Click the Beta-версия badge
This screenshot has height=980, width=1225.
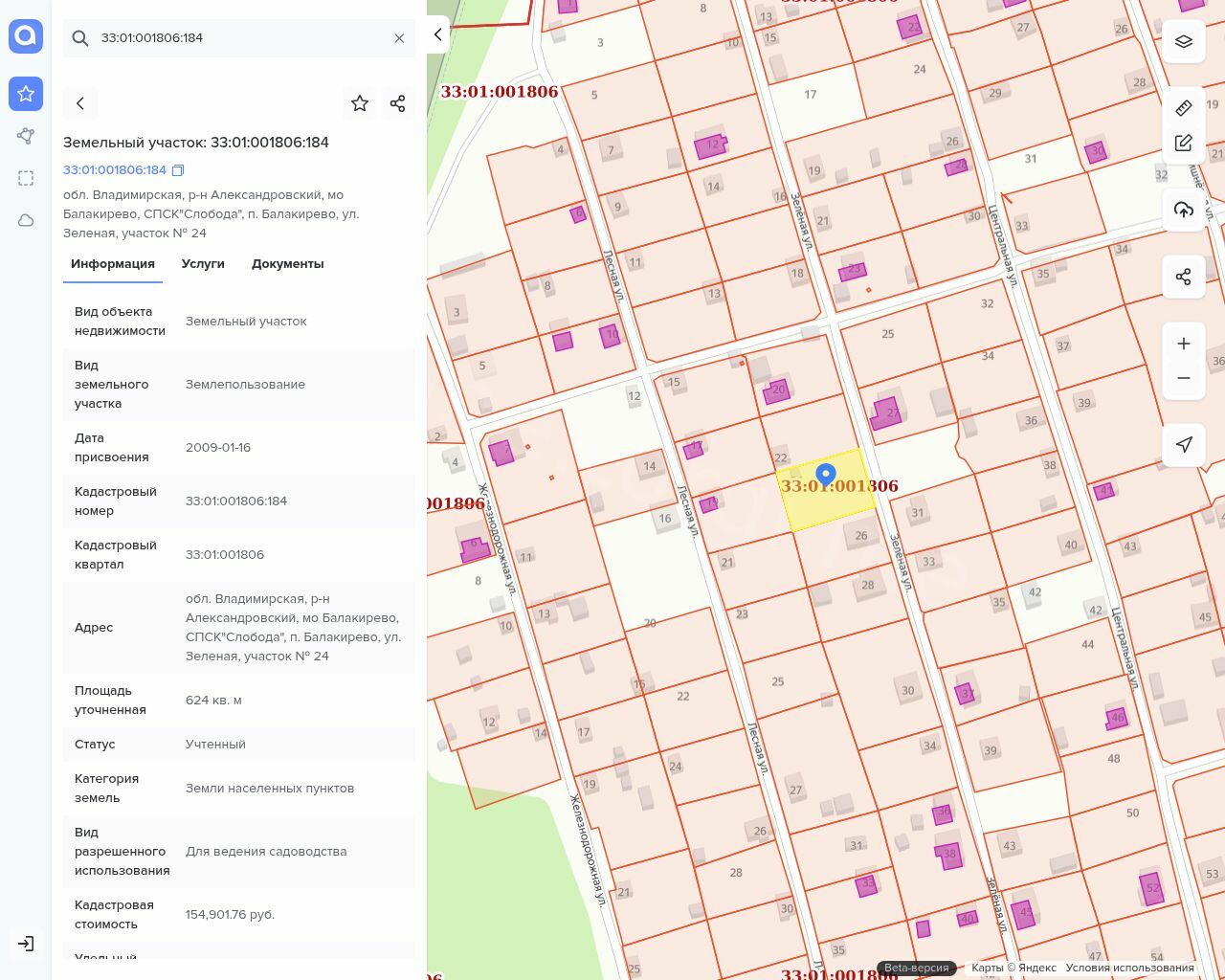coord(917,968)
